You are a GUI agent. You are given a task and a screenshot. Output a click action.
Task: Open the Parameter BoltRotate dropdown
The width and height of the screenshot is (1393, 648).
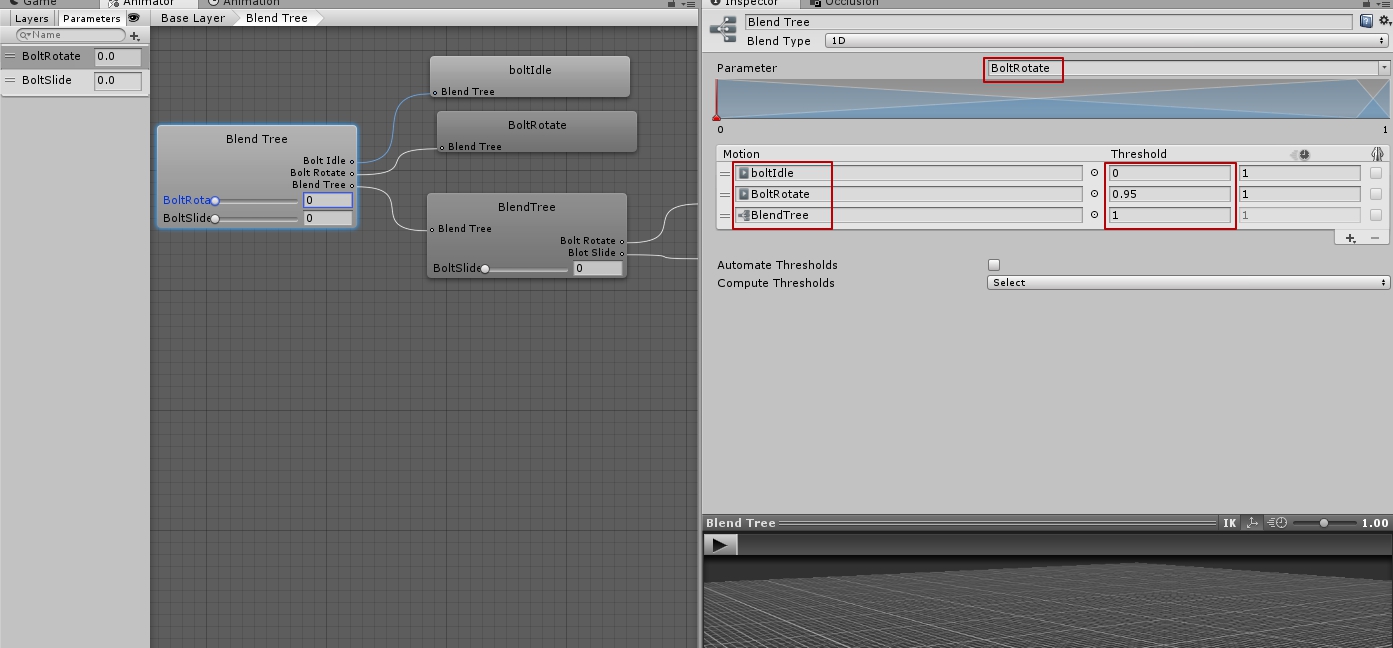click(x=1188, y=68)
